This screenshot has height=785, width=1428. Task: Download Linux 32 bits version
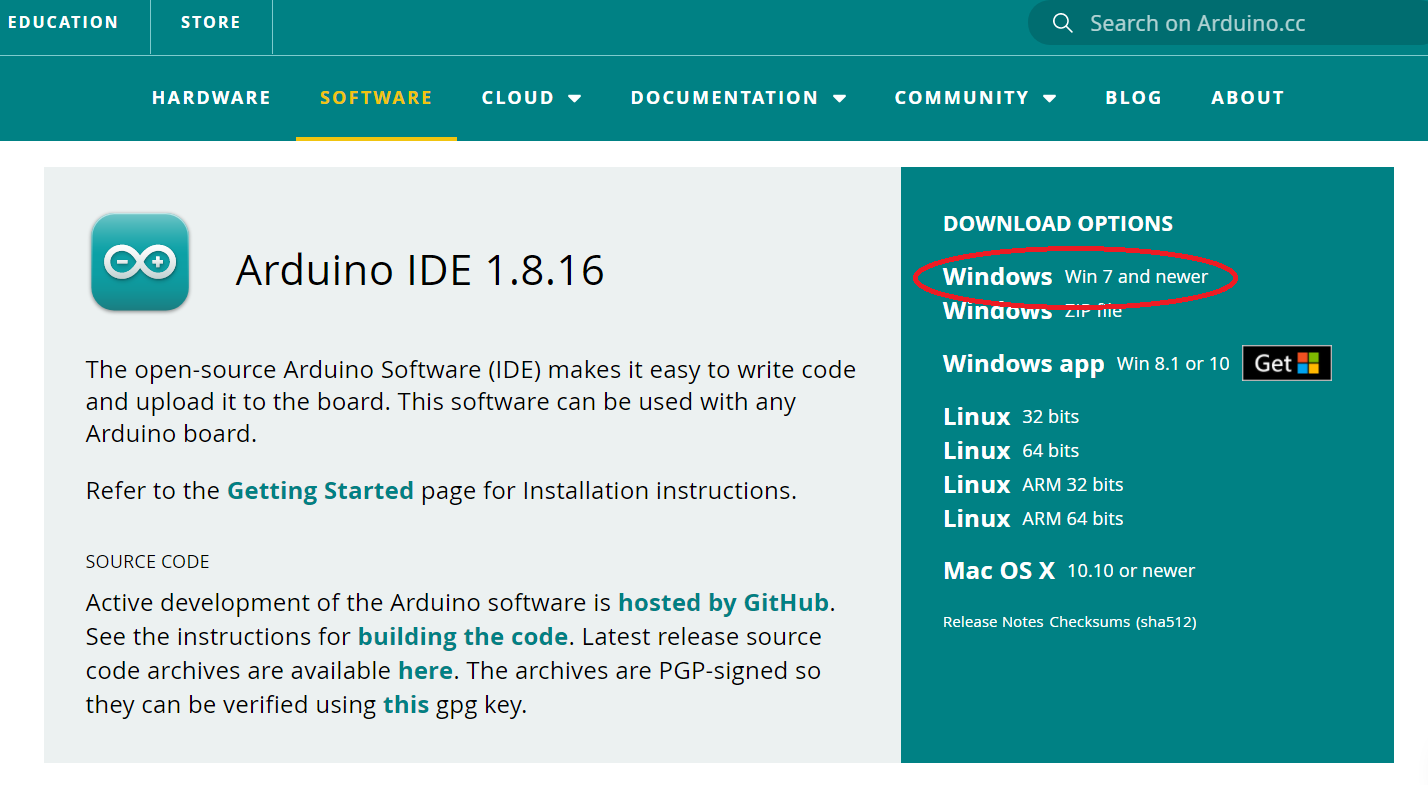point(1011,417)
